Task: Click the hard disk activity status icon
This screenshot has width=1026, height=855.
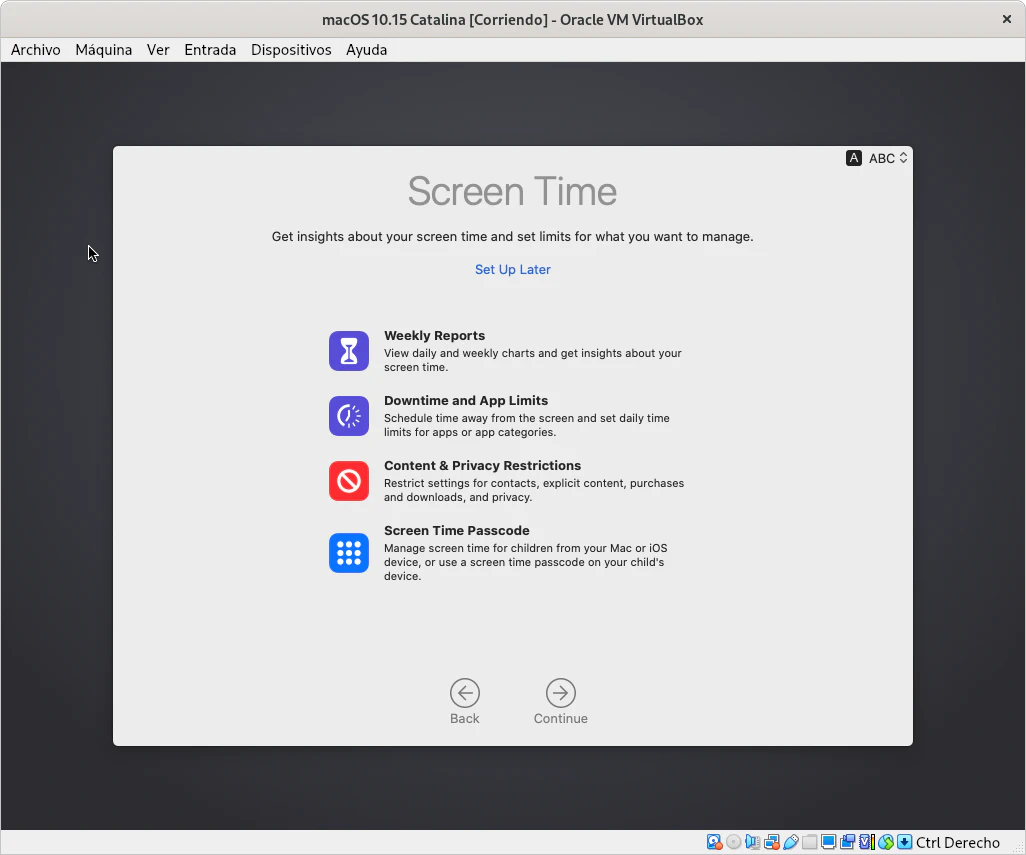Action: pyautogui.click(x=714, y=842)
